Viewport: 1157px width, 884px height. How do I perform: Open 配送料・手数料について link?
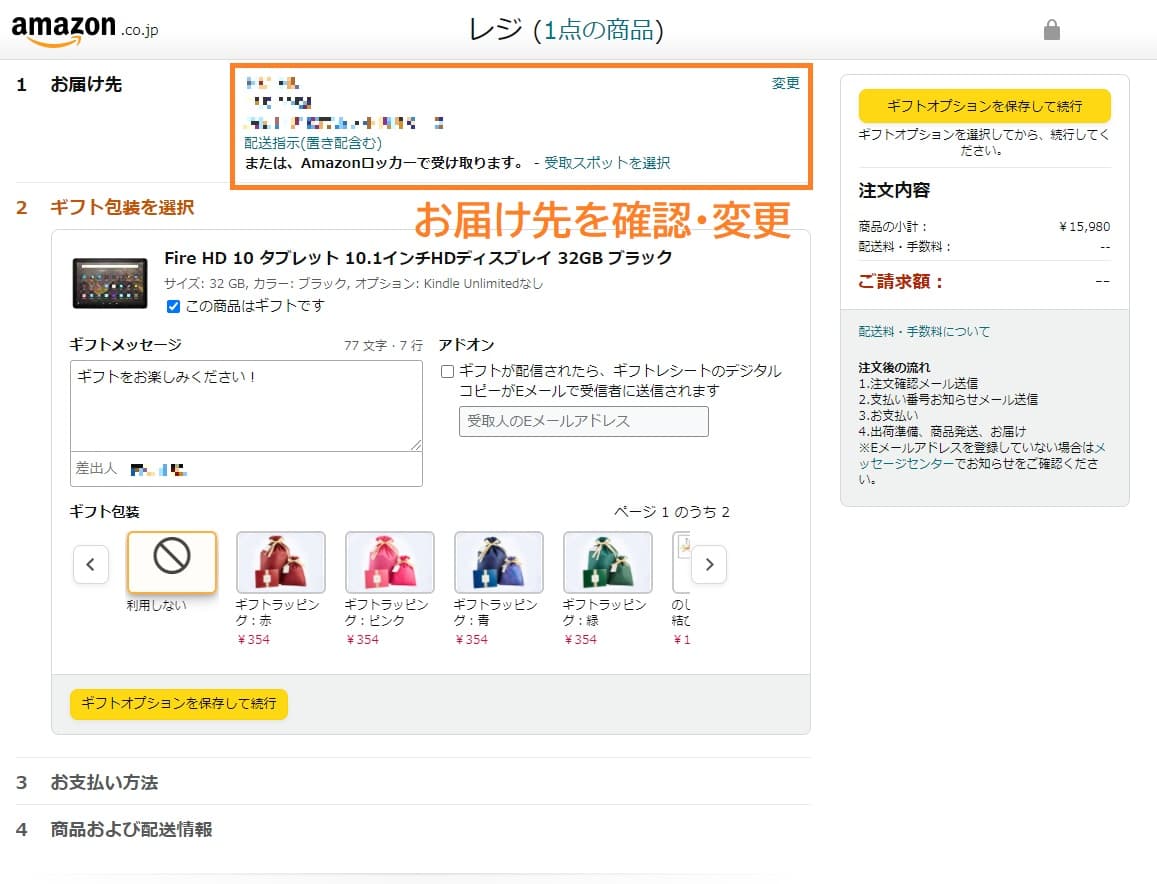(924, 331)
